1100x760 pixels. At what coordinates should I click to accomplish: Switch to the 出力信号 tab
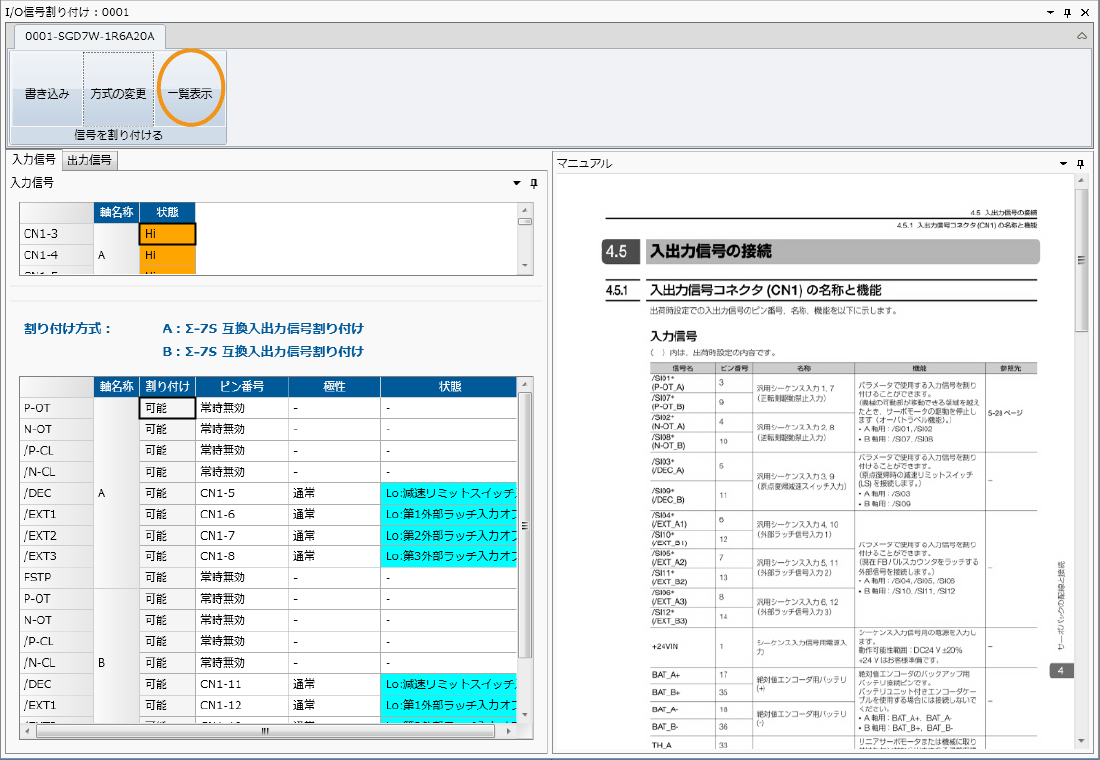pos(89,160)
